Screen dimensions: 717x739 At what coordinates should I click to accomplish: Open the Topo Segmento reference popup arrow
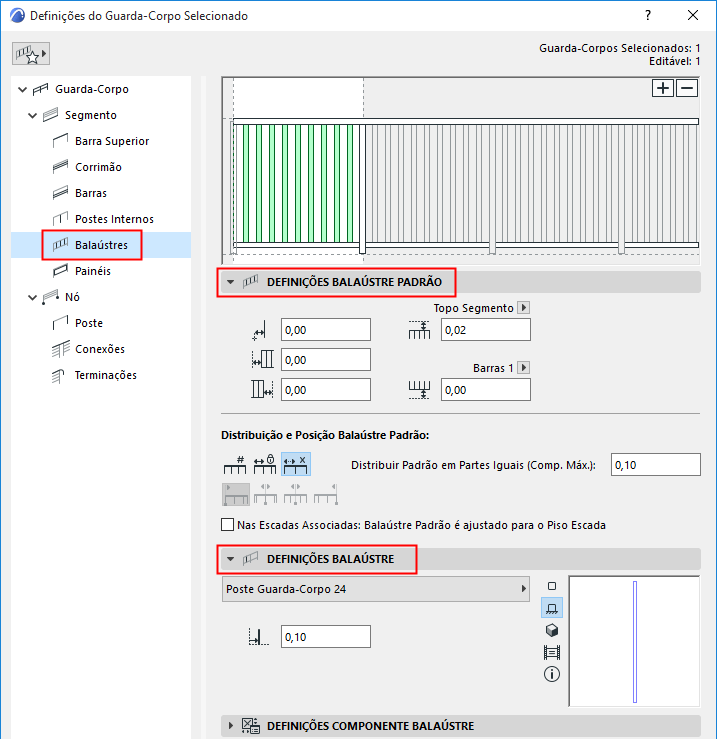523,308
